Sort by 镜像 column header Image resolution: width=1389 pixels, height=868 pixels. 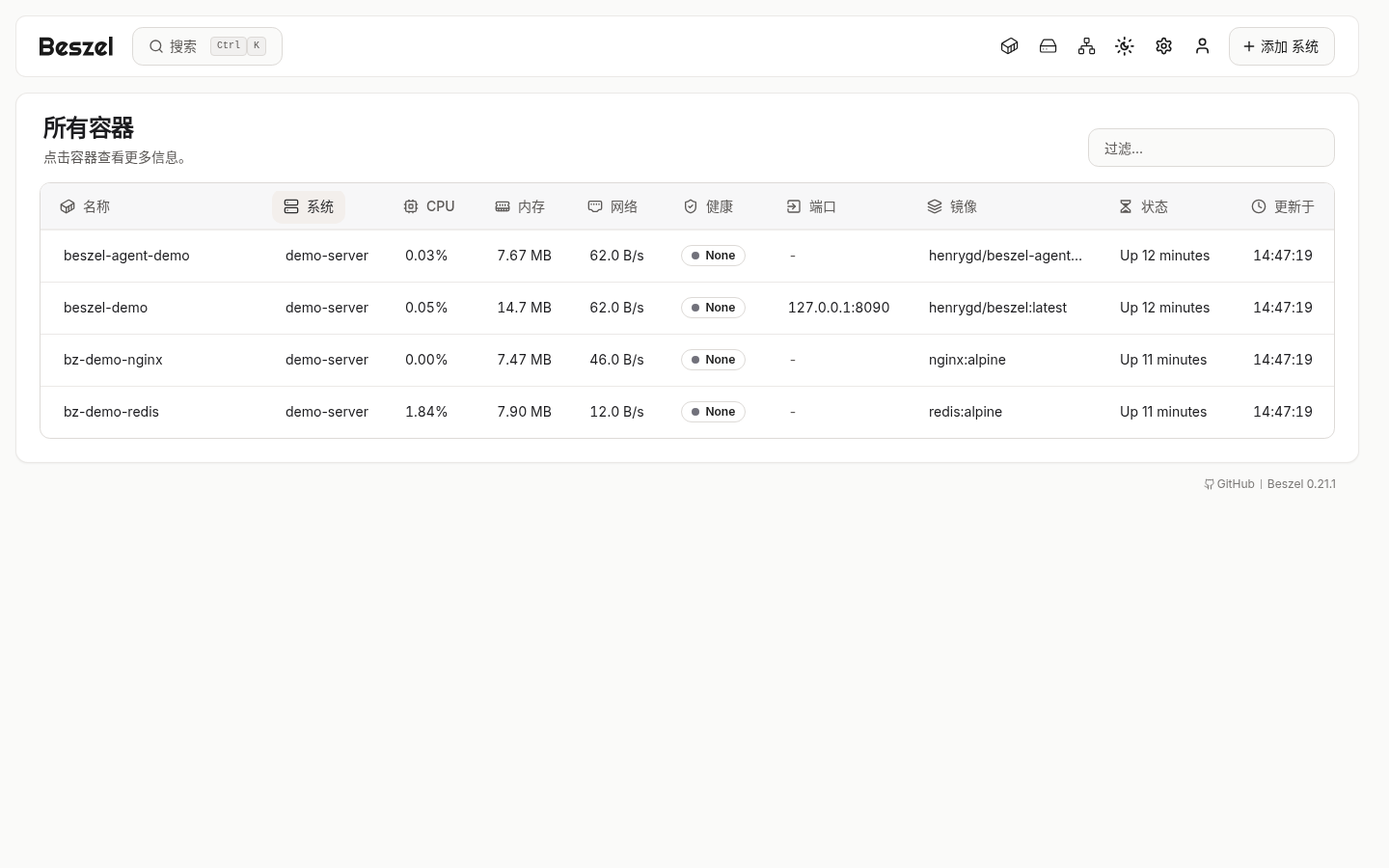point(952,206)
